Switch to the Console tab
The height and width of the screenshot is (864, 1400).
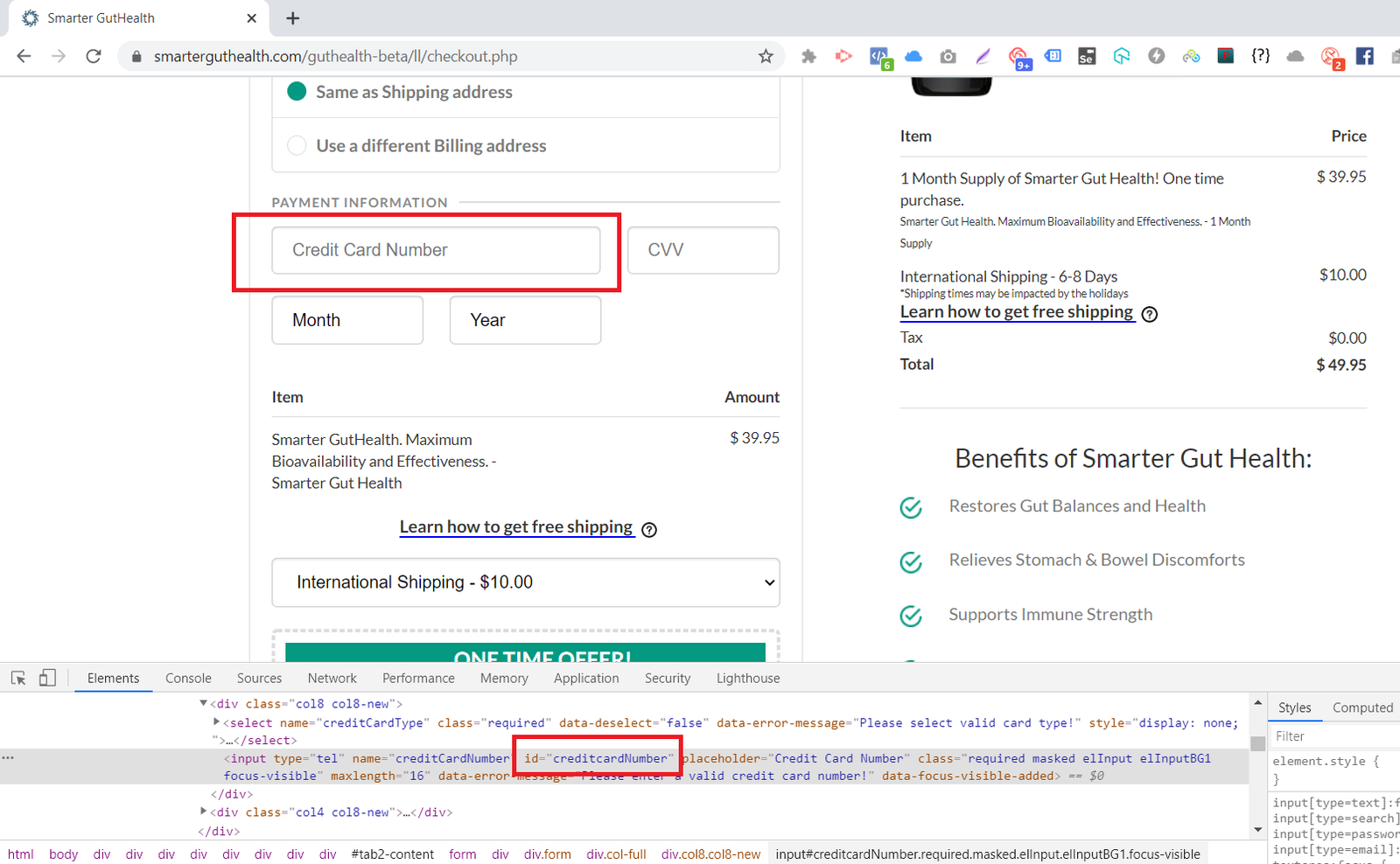(x=188, y=678)
